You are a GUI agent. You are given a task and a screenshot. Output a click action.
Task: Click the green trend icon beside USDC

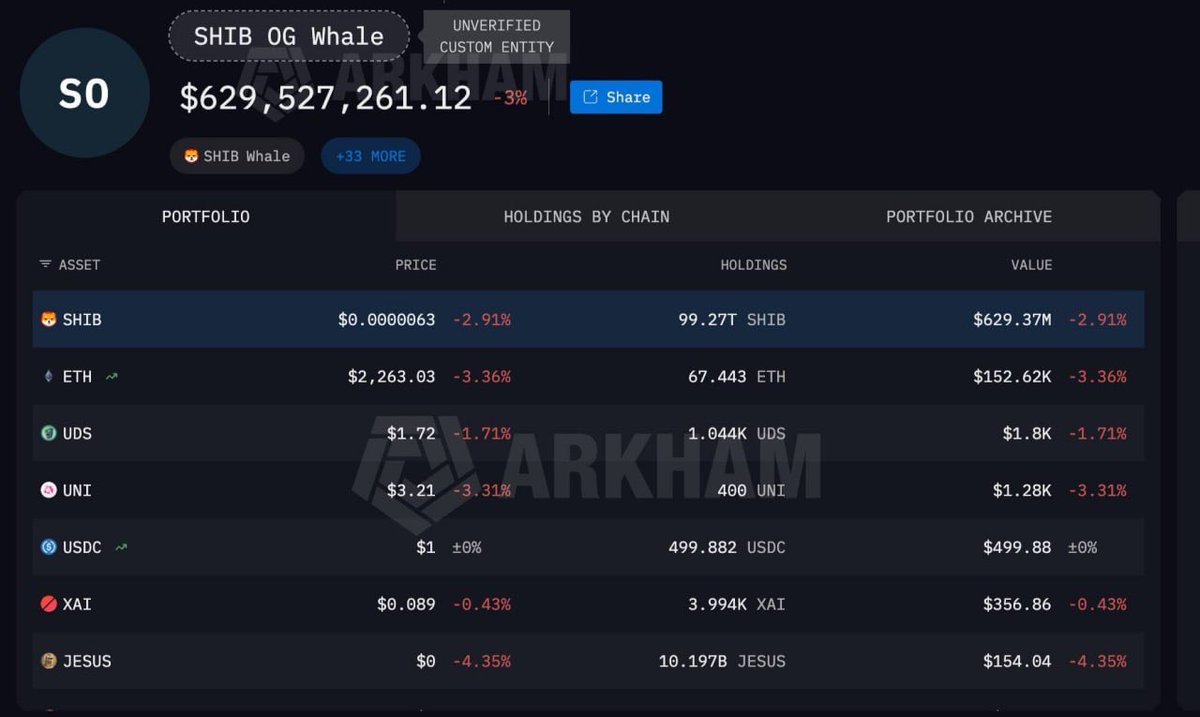(121, 547)
